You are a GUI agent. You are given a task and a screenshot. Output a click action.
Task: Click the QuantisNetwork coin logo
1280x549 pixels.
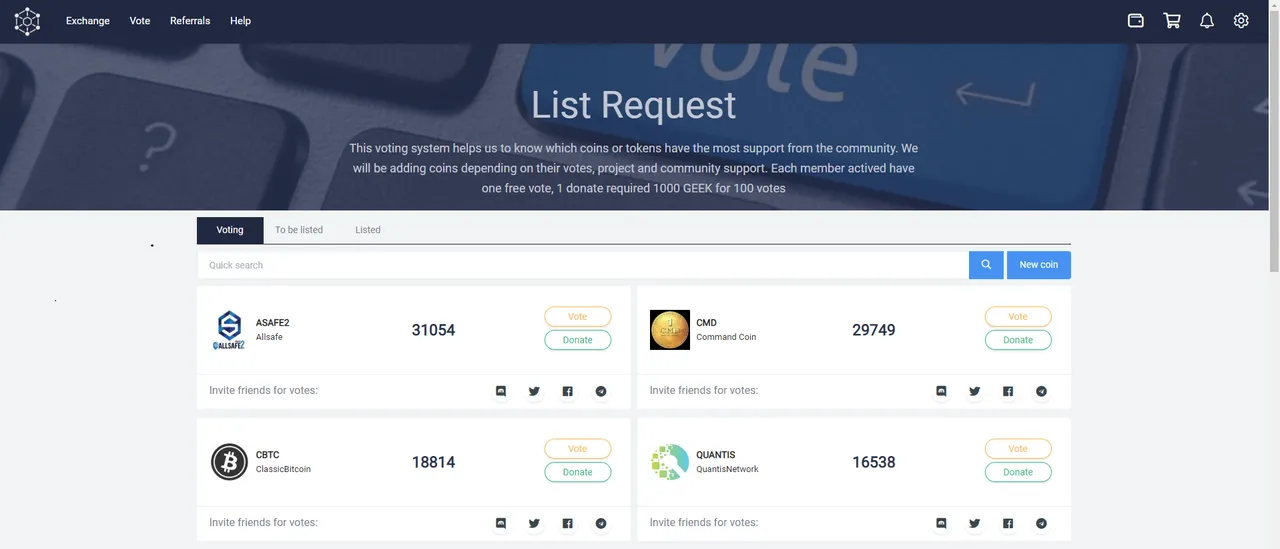click(670, 462)
